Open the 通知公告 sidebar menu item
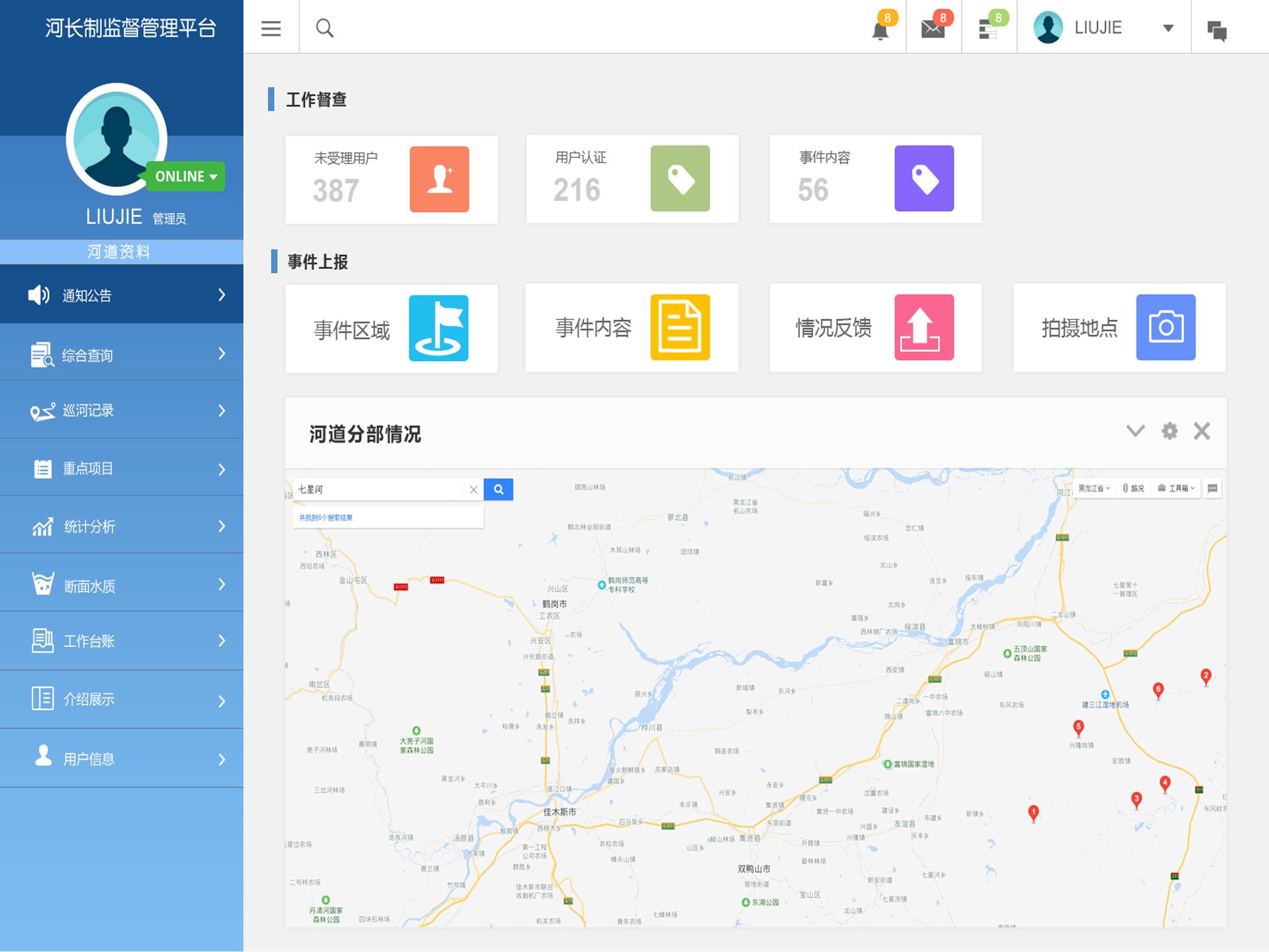Image resolution: width=1269 pixels, height=952 pixels. pyautogui.click(x=122, y=295)
